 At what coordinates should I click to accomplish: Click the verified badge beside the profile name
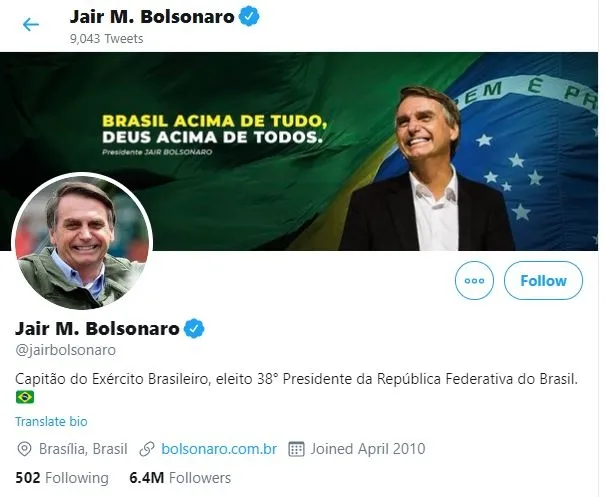tap(196, 328)
